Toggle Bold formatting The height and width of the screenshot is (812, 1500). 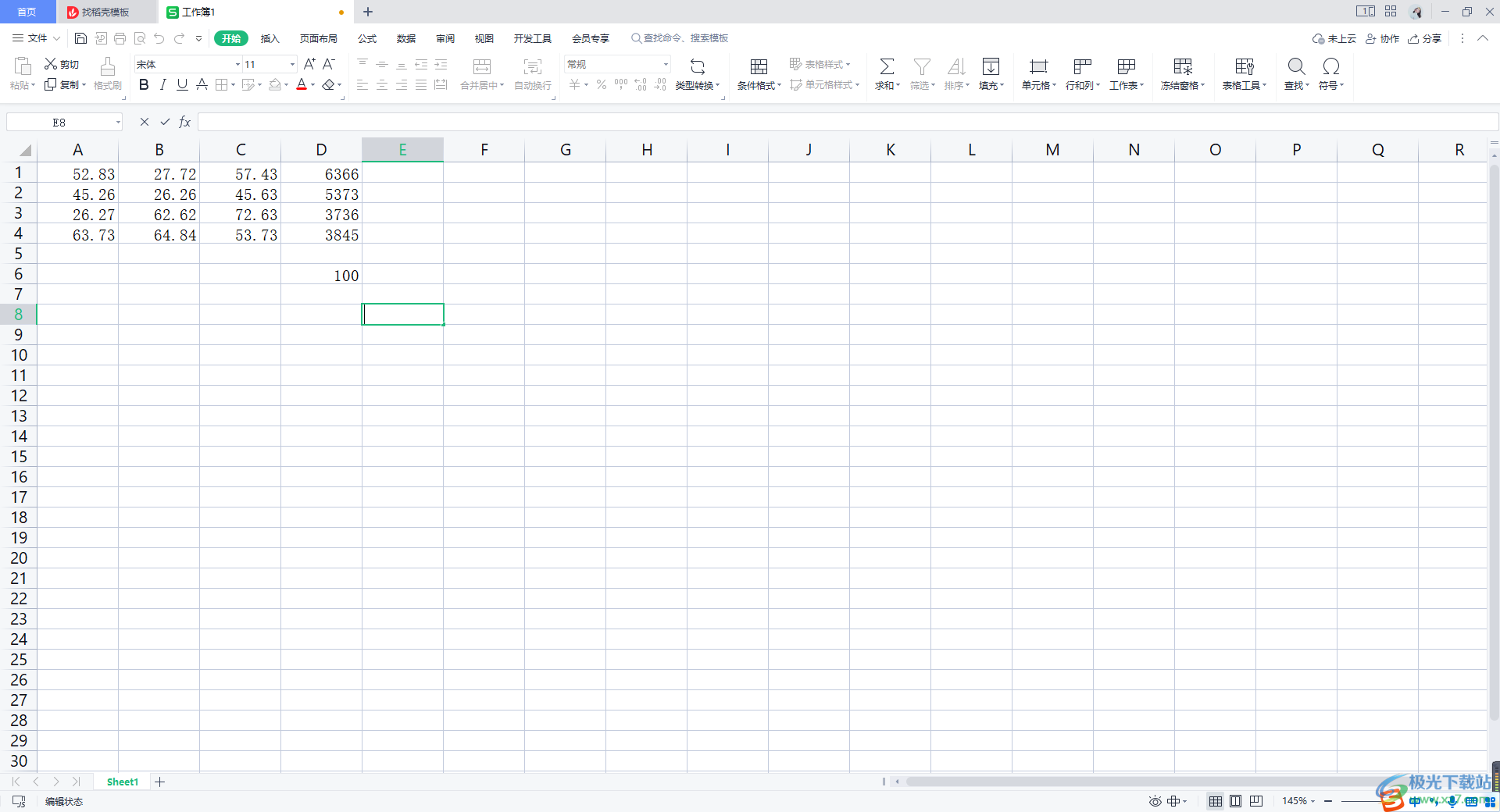pos(144,84)
